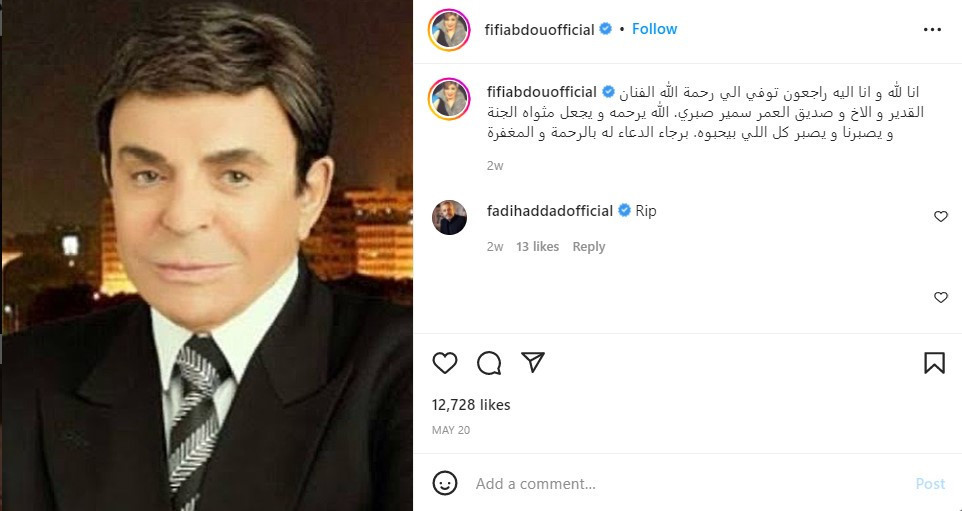The image size is (962, 511).
Task: Save post with bookmark icon
Action: [934, 363]
